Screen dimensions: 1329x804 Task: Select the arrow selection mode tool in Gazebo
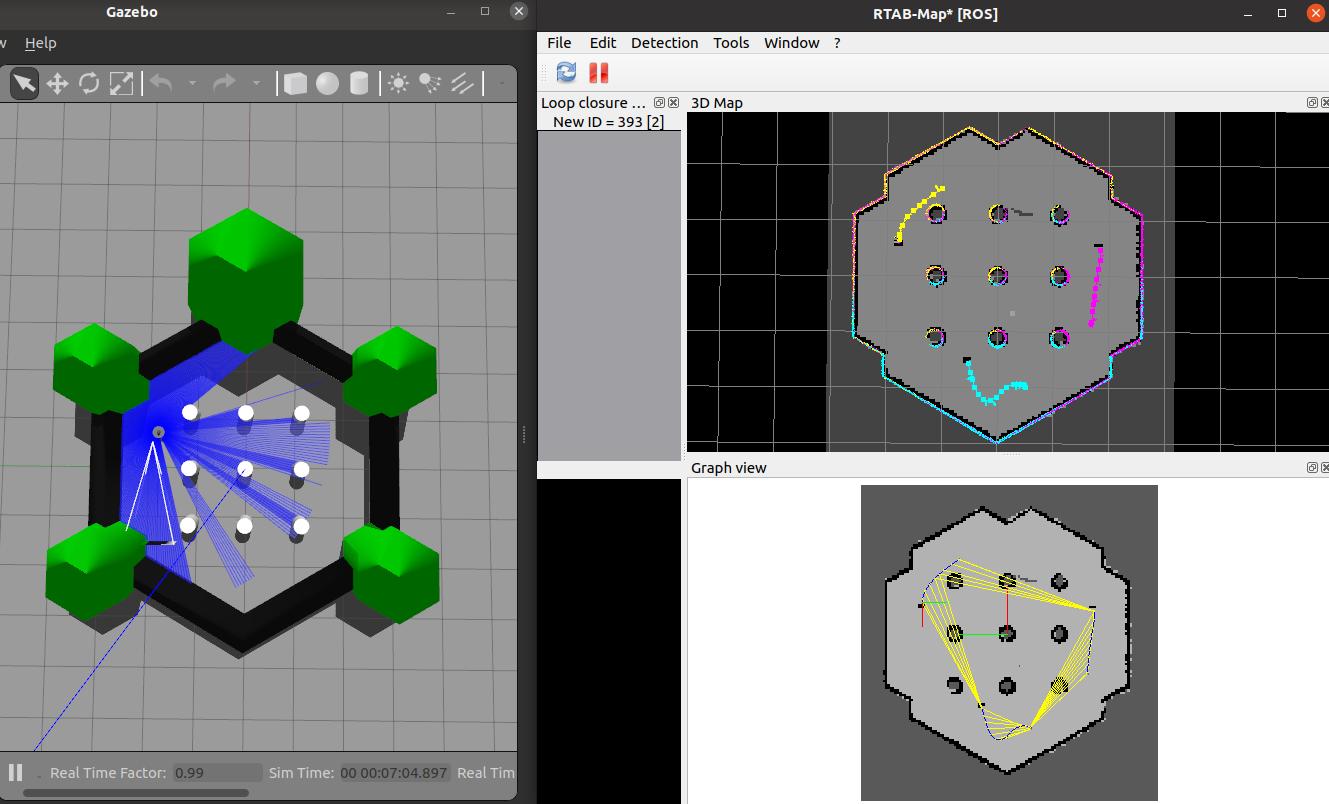[24, 83]
